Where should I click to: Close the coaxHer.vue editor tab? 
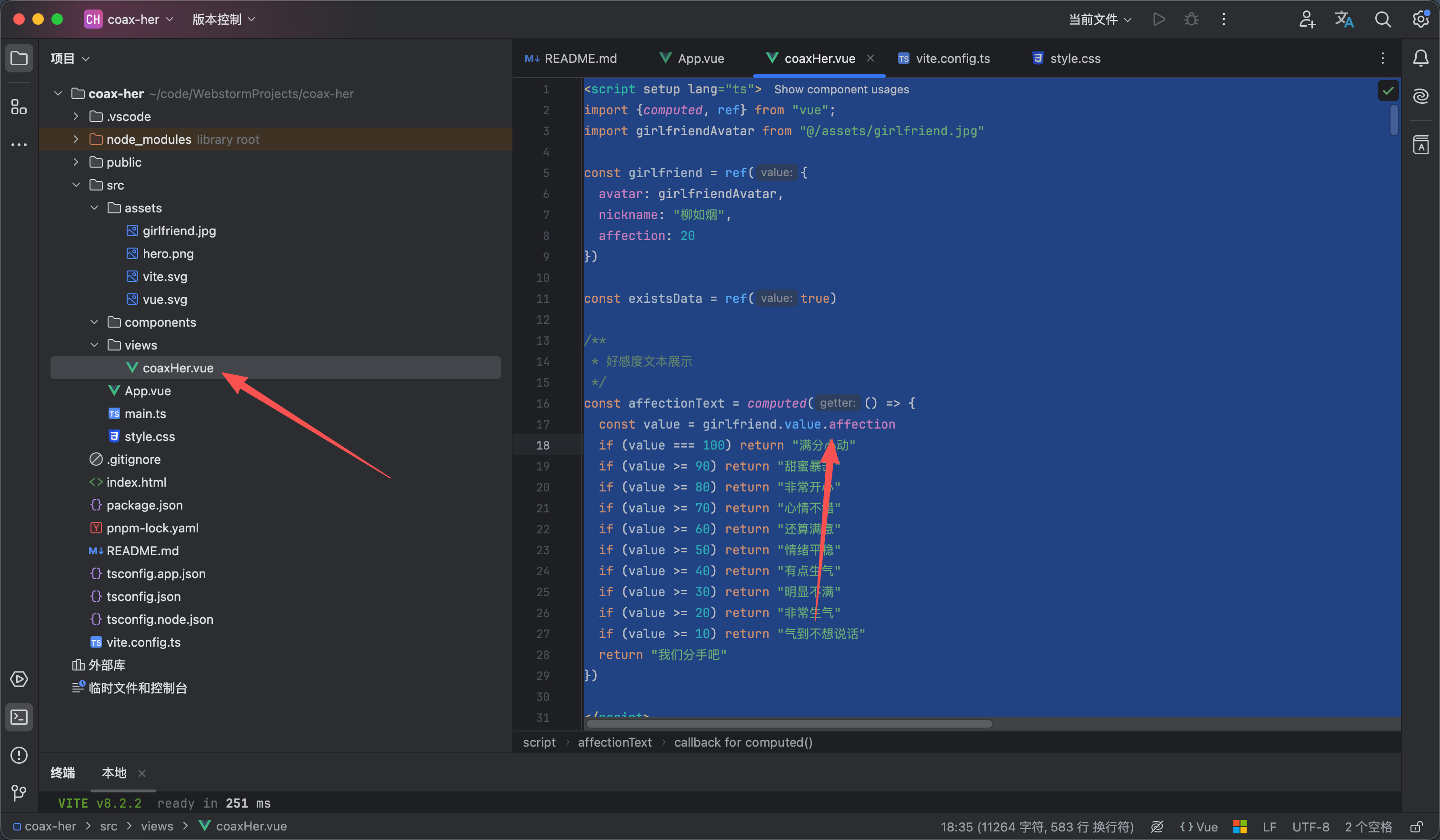coord(870,58)
